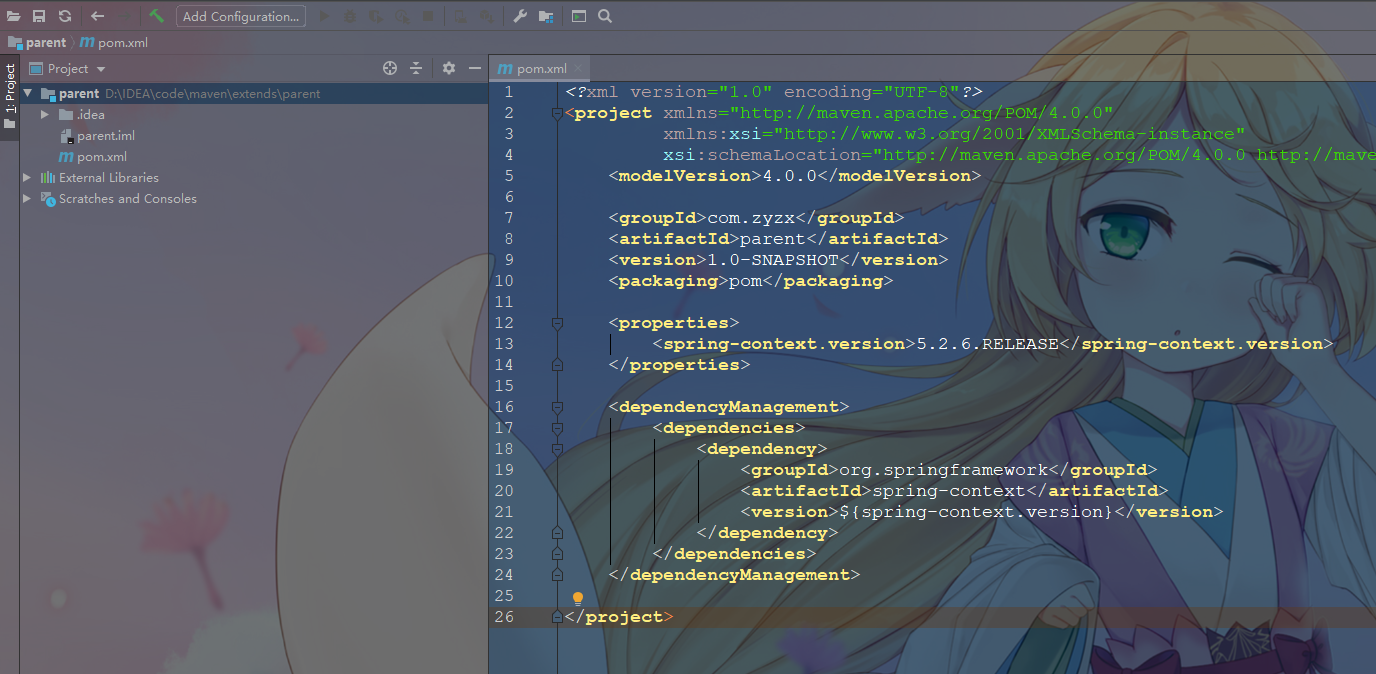Click the closing </project> tag

click(x=619, y=617)
